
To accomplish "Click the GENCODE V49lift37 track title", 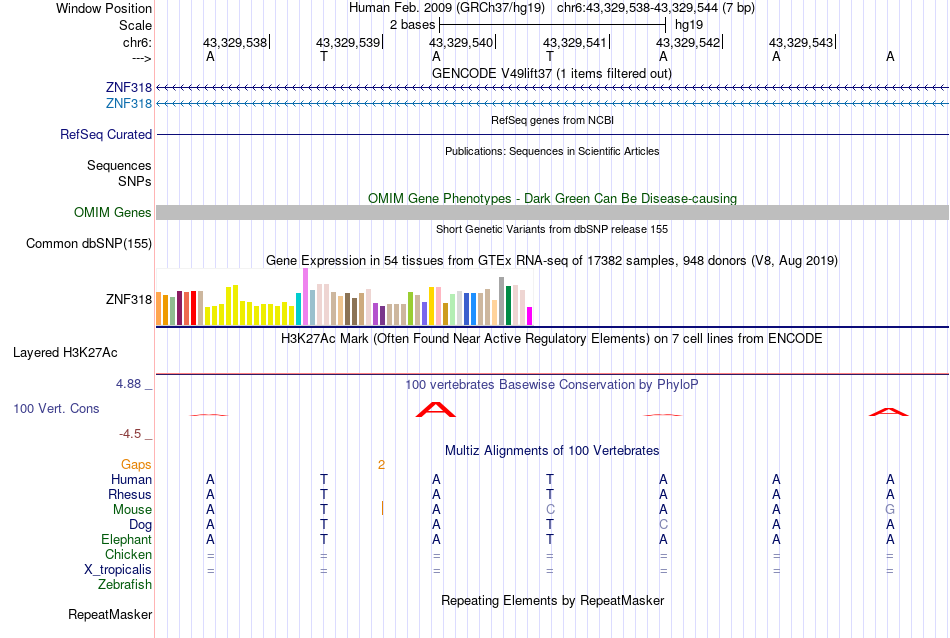I will [x=551, y=73].
